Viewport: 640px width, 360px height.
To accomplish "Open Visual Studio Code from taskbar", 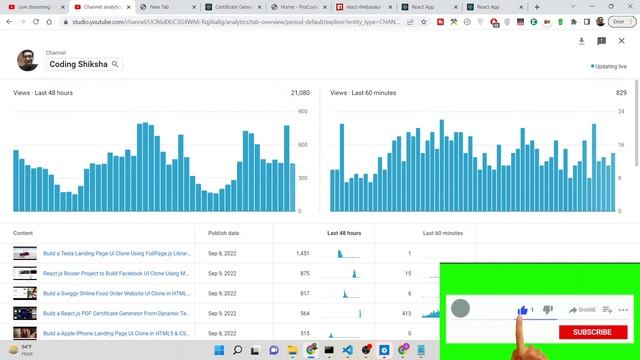I will point(347,350).
